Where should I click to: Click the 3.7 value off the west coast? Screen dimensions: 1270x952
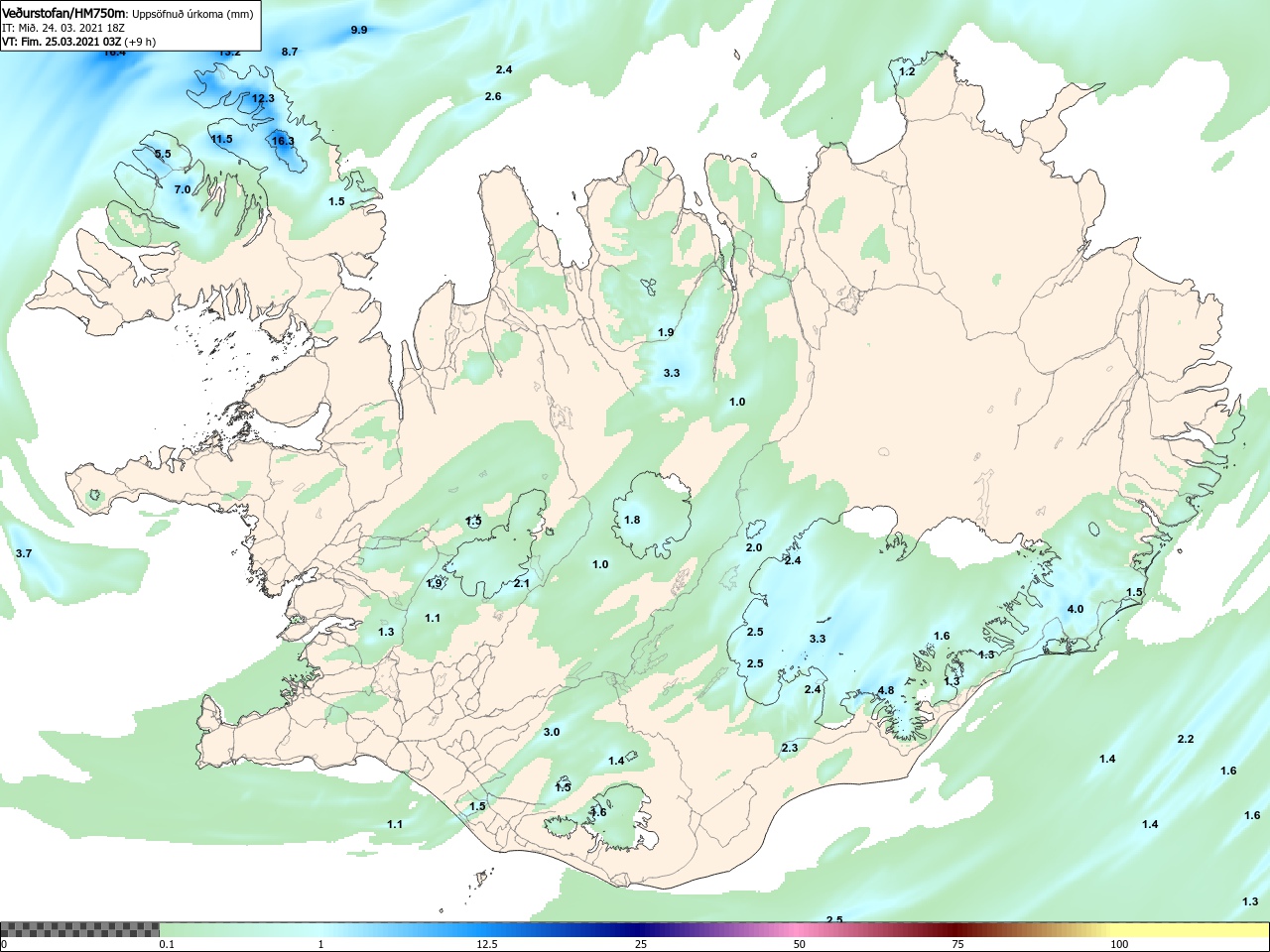[x=24, y=553]
